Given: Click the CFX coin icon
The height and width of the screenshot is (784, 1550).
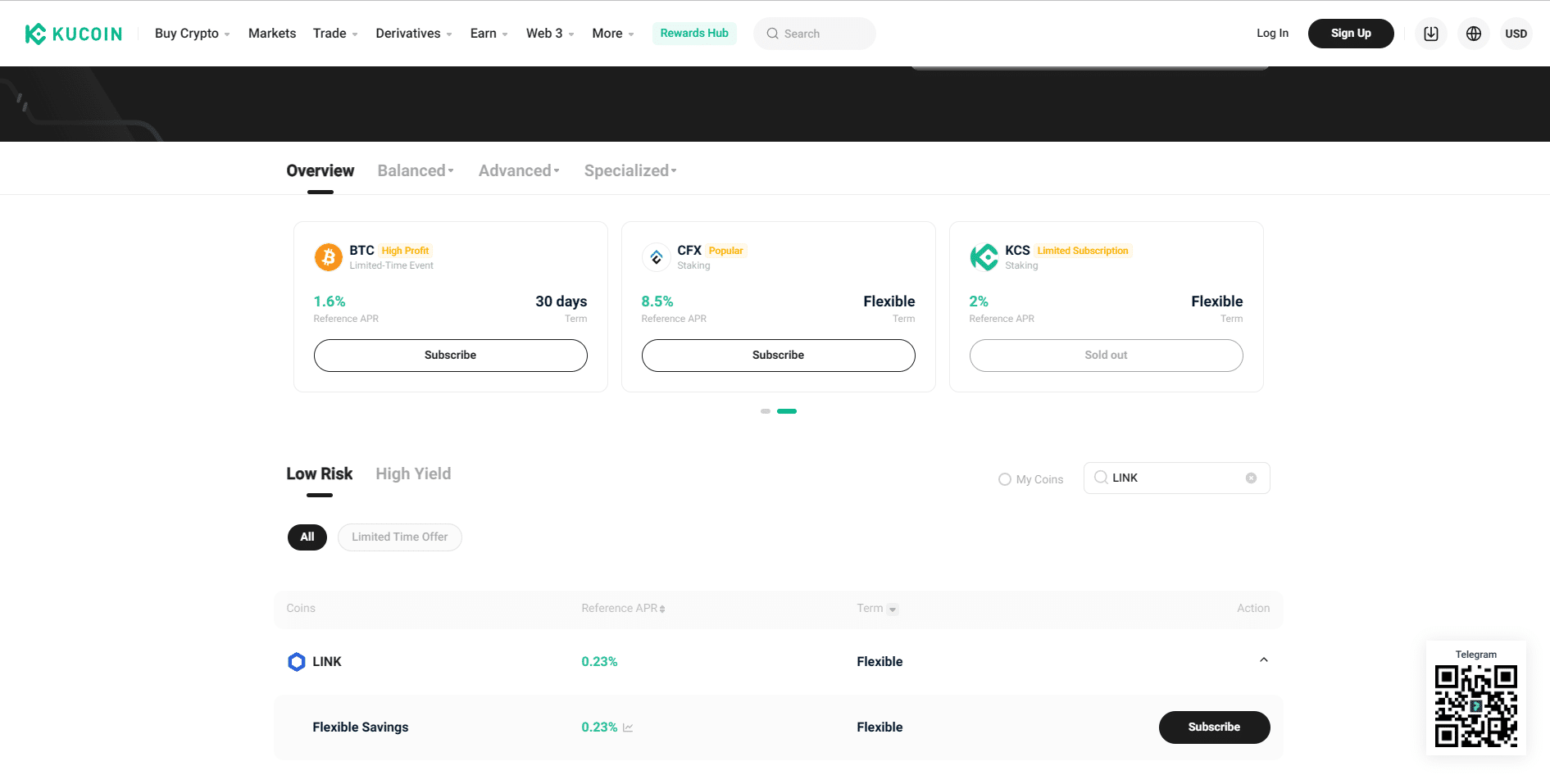Looking at the screenshot, I should click(657, 257).
